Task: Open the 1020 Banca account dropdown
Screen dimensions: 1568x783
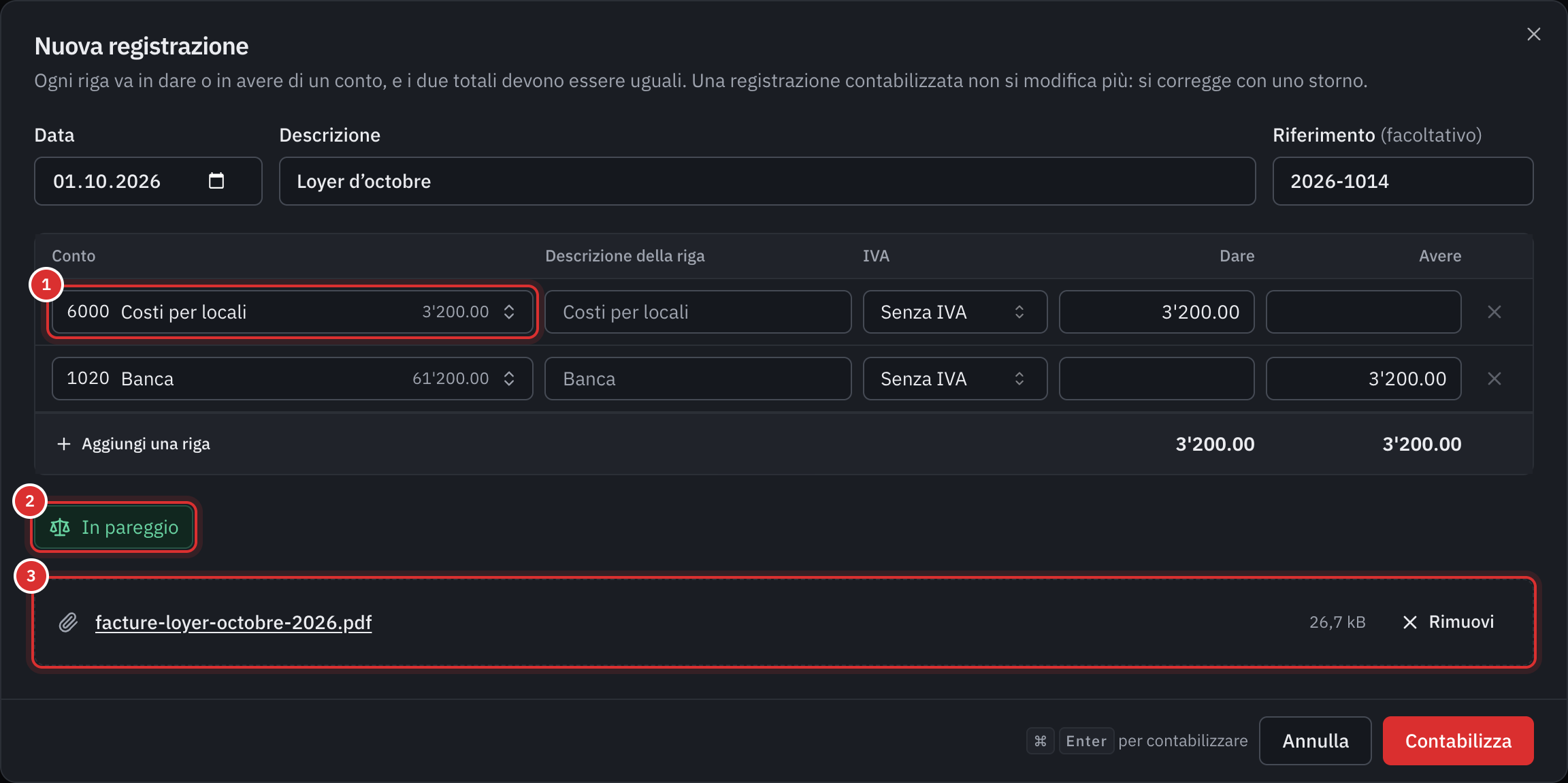Action: 293,379
